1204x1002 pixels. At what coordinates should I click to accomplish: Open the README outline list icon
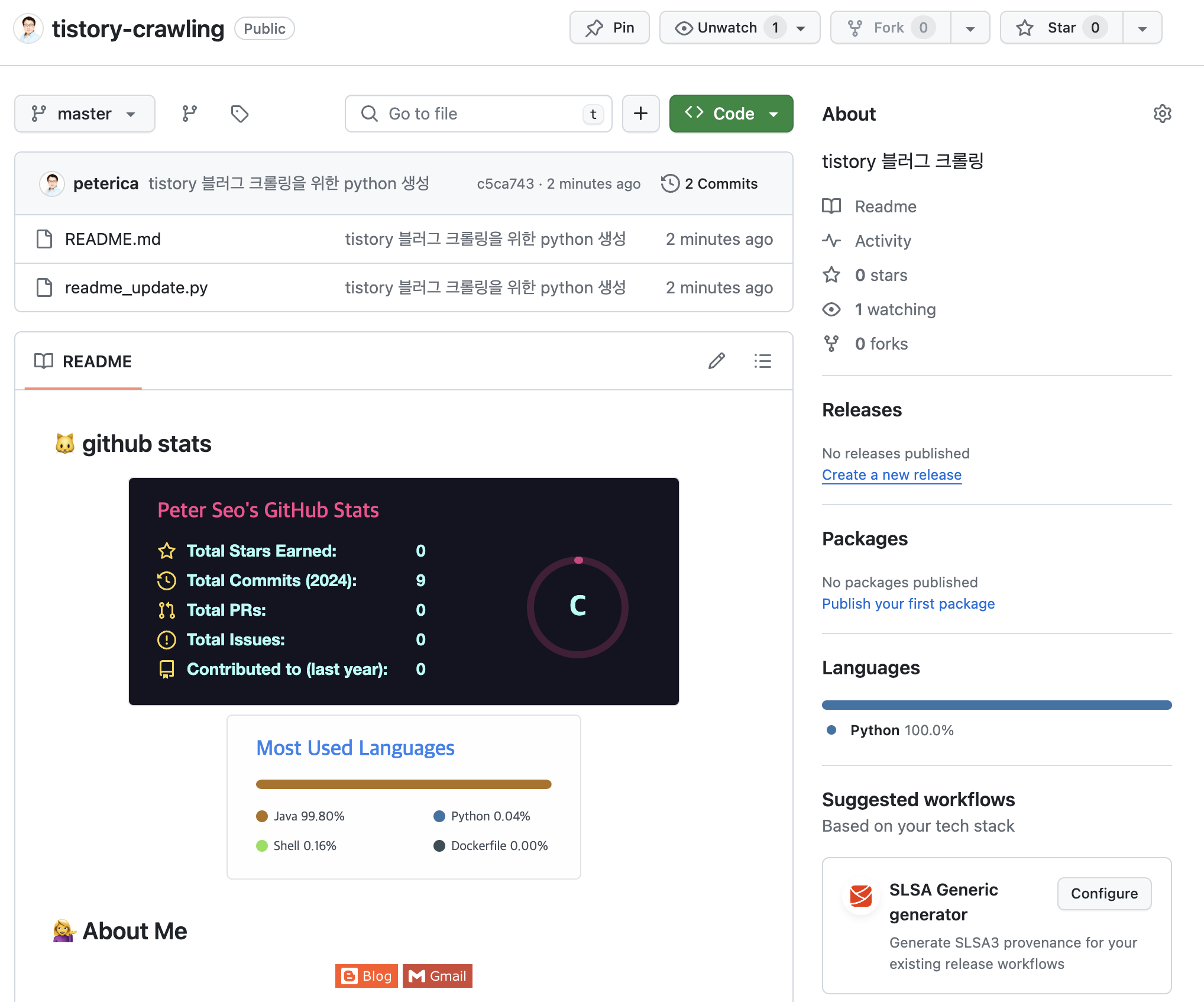pos(762,361)
